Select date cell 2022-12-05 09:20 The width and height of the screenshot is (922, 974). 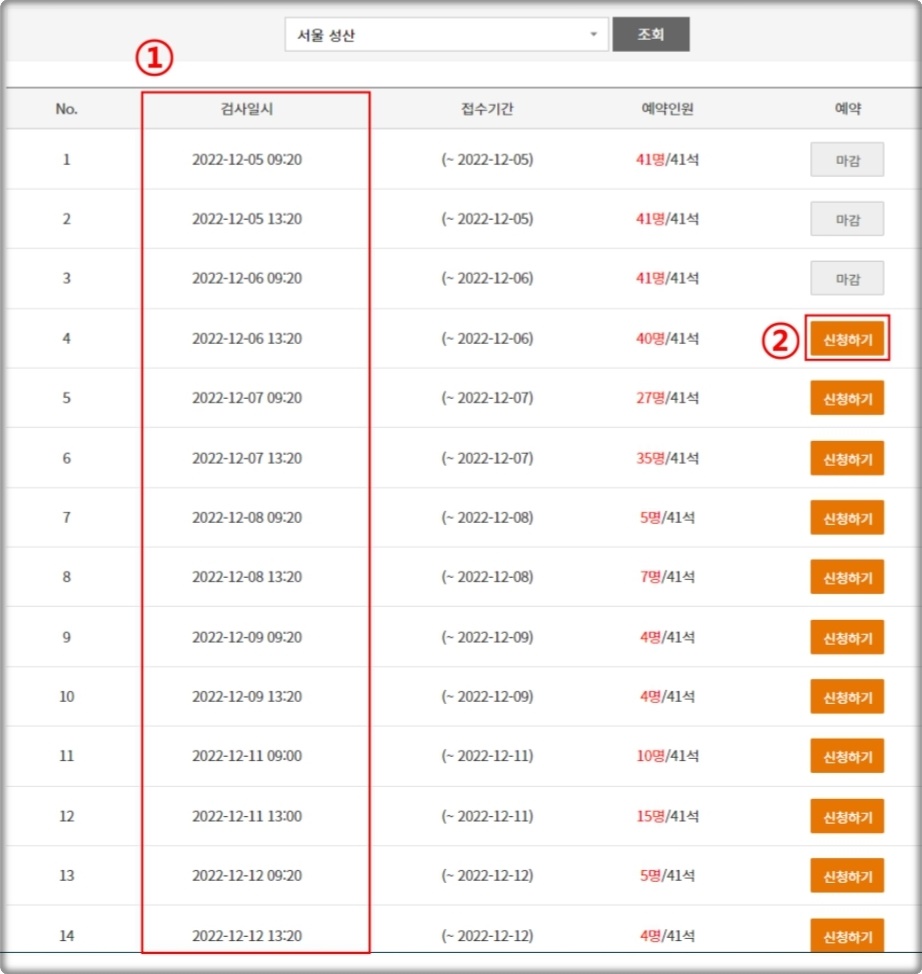pos(247,160)
